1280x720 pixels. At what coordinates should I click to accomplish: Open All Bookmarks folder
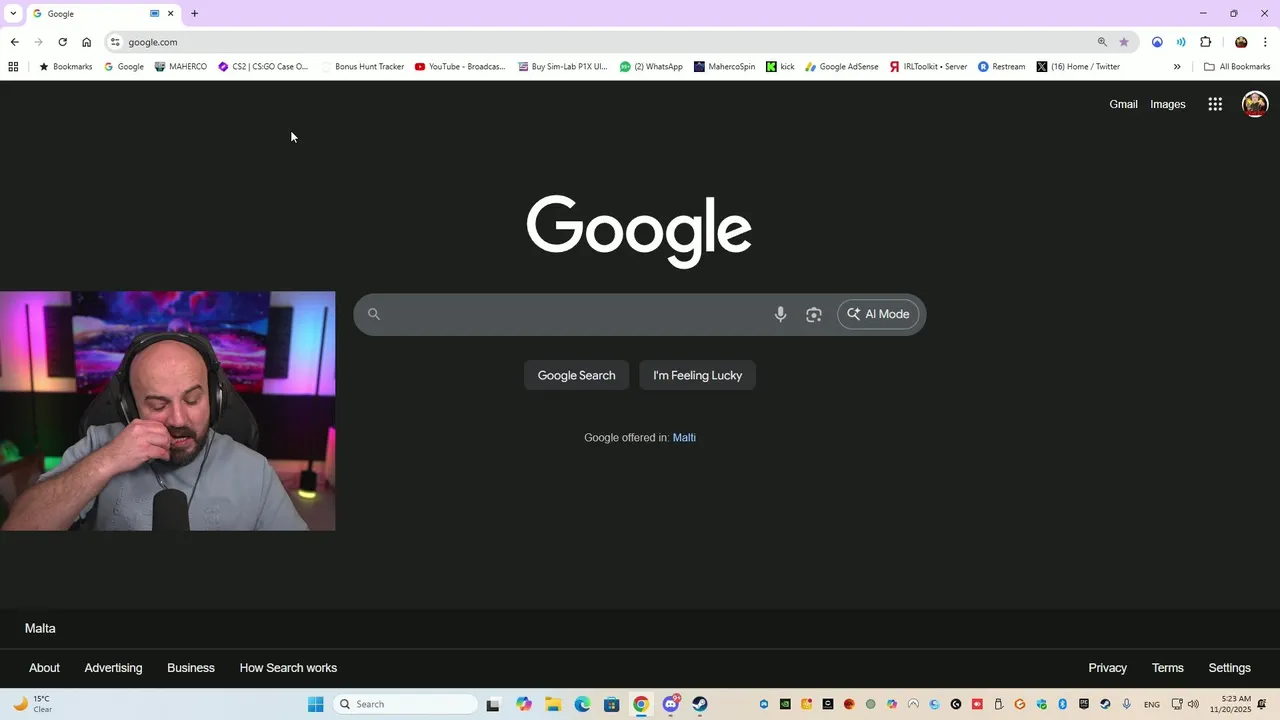(x=1237, y=67)
